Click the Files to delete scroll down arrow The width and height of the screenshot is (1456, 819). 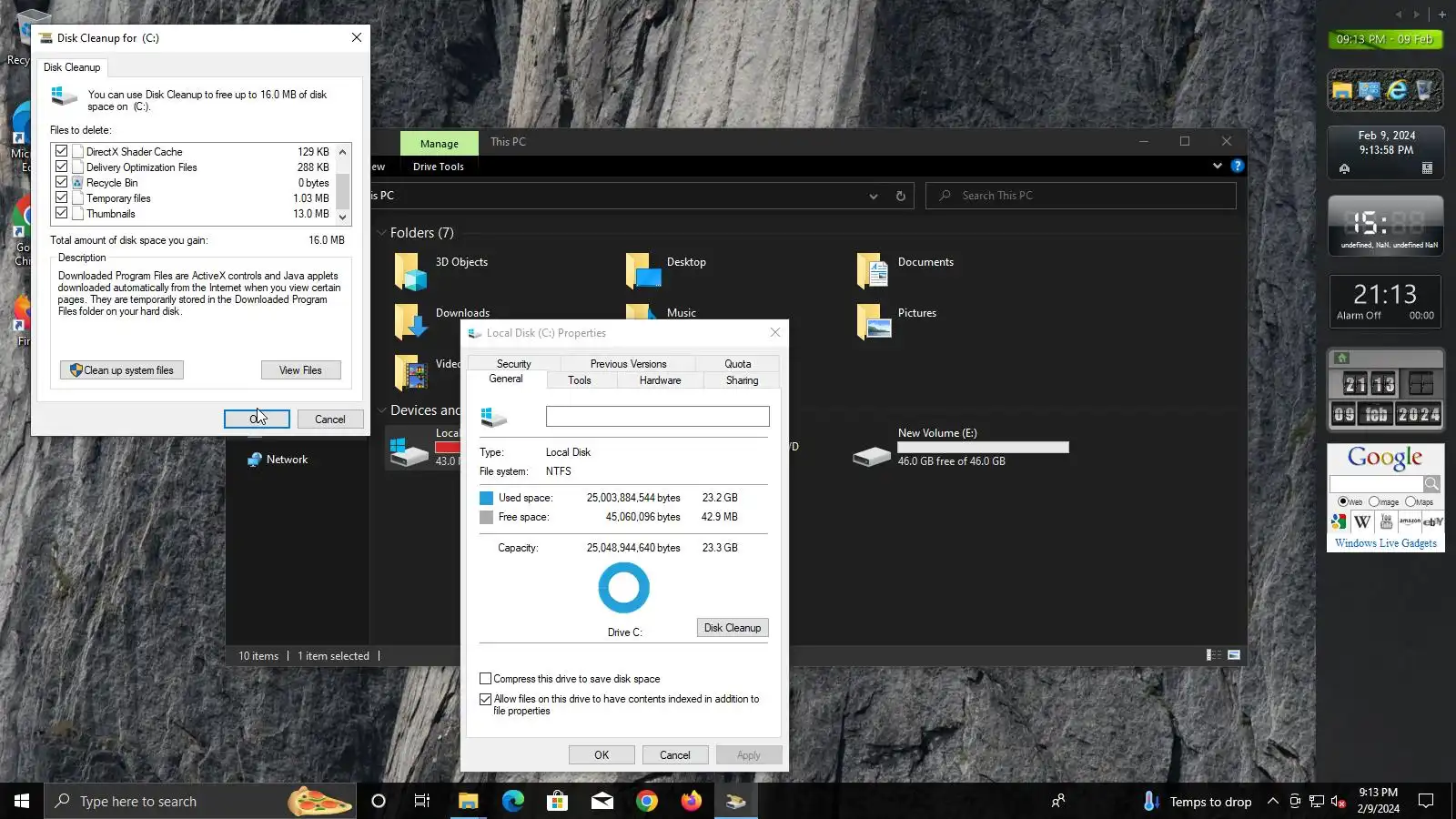(343, 217)
